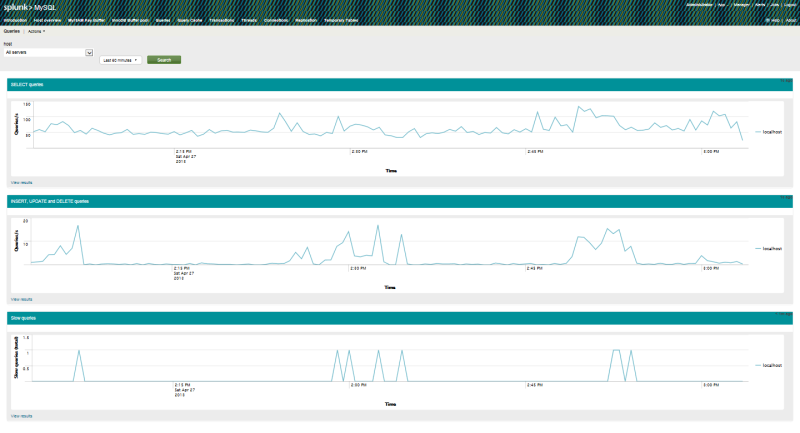This screenshot has height=433, width=800.
Task: Open the Help link
Action: pos(775,20)
